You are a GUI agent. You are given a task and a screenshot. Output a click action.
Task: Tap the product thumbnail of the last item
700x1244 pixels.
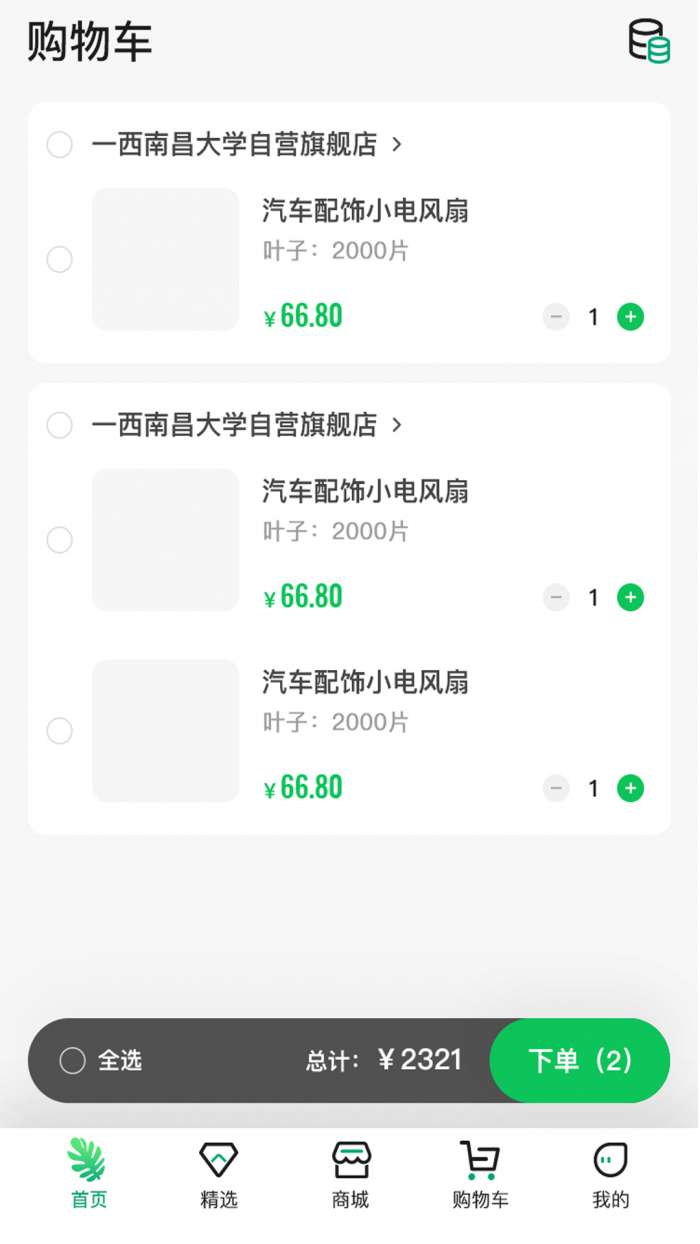point(166,731)
